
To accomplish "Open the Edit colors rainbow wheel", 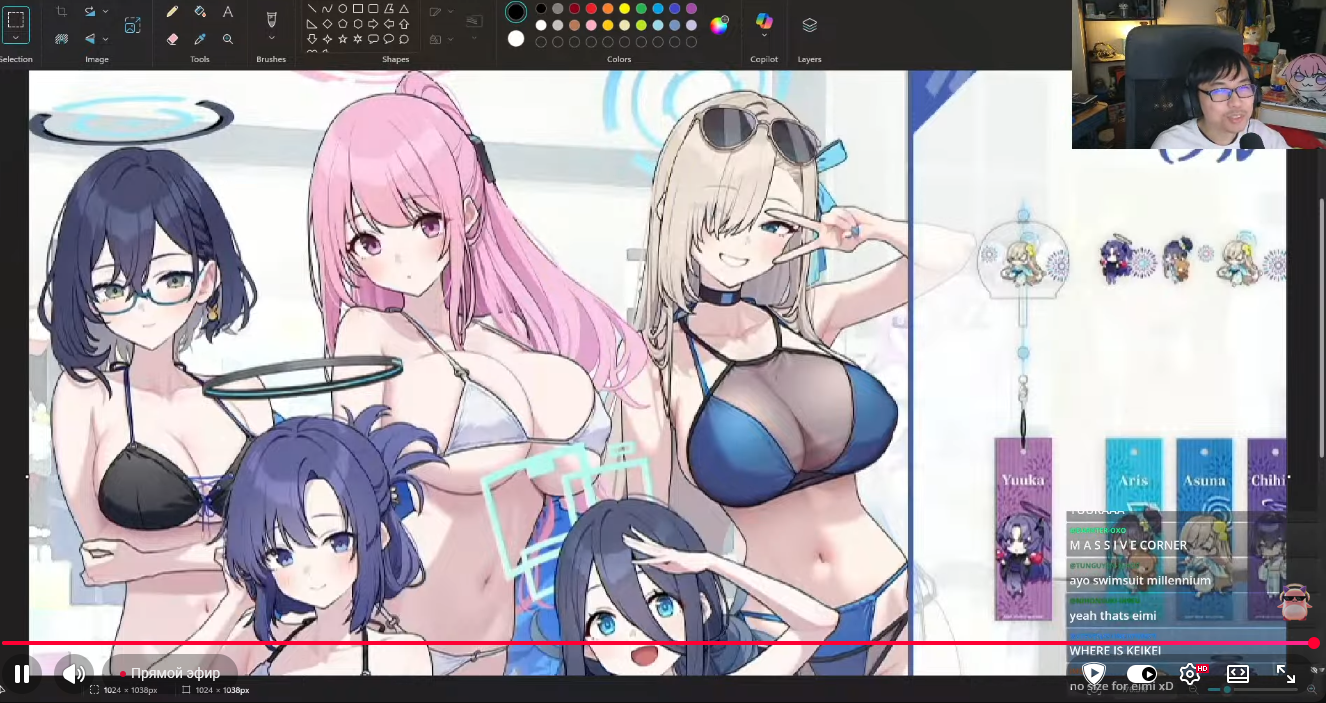I will point(719,25).
